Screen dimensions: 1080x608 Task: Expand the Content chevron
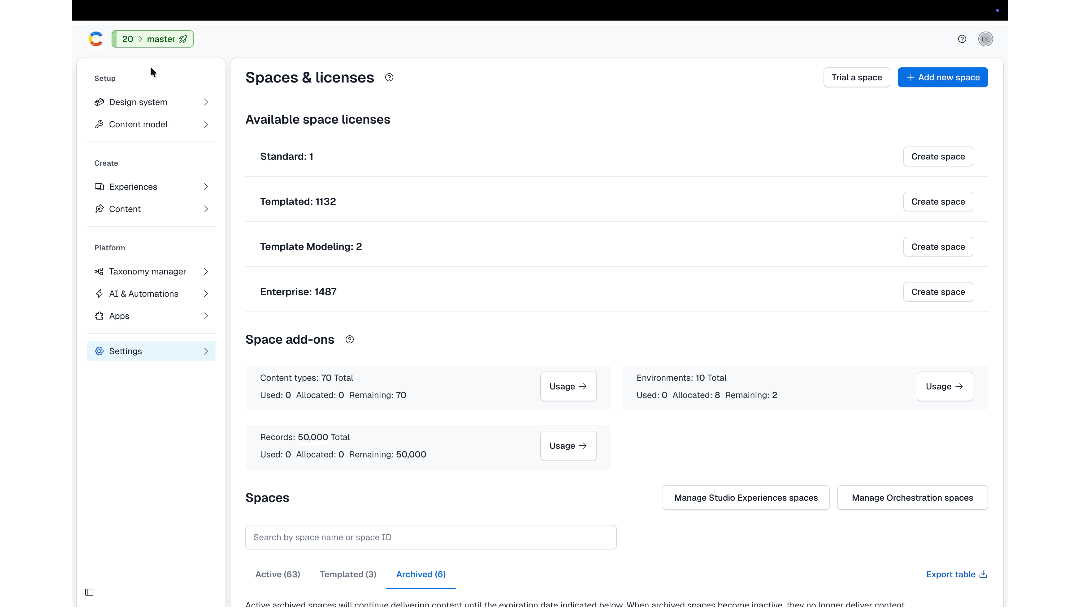(206, 209)
